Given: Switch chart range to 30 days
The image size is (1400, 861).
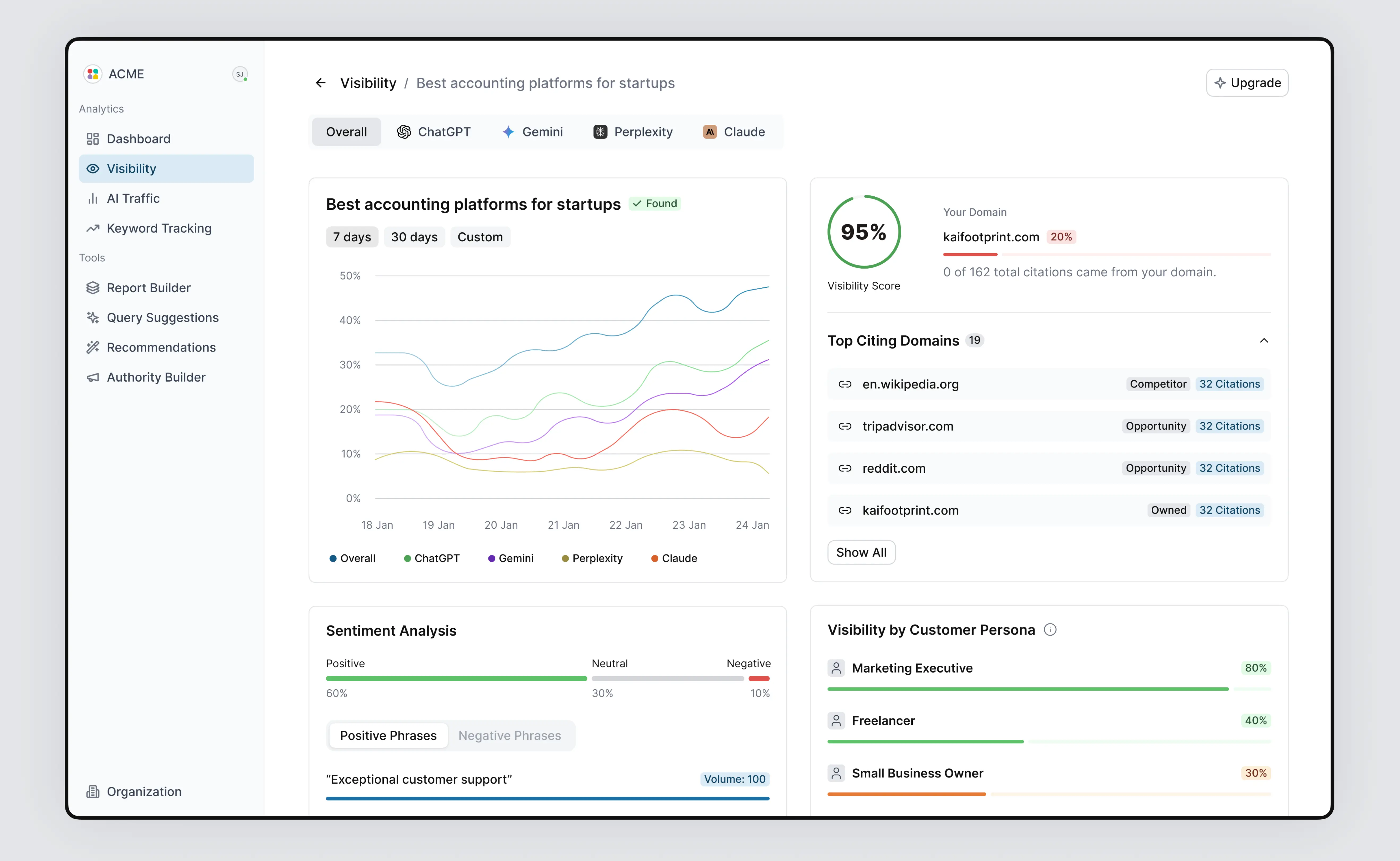Looking at the screenshot, I should point(414,237).
